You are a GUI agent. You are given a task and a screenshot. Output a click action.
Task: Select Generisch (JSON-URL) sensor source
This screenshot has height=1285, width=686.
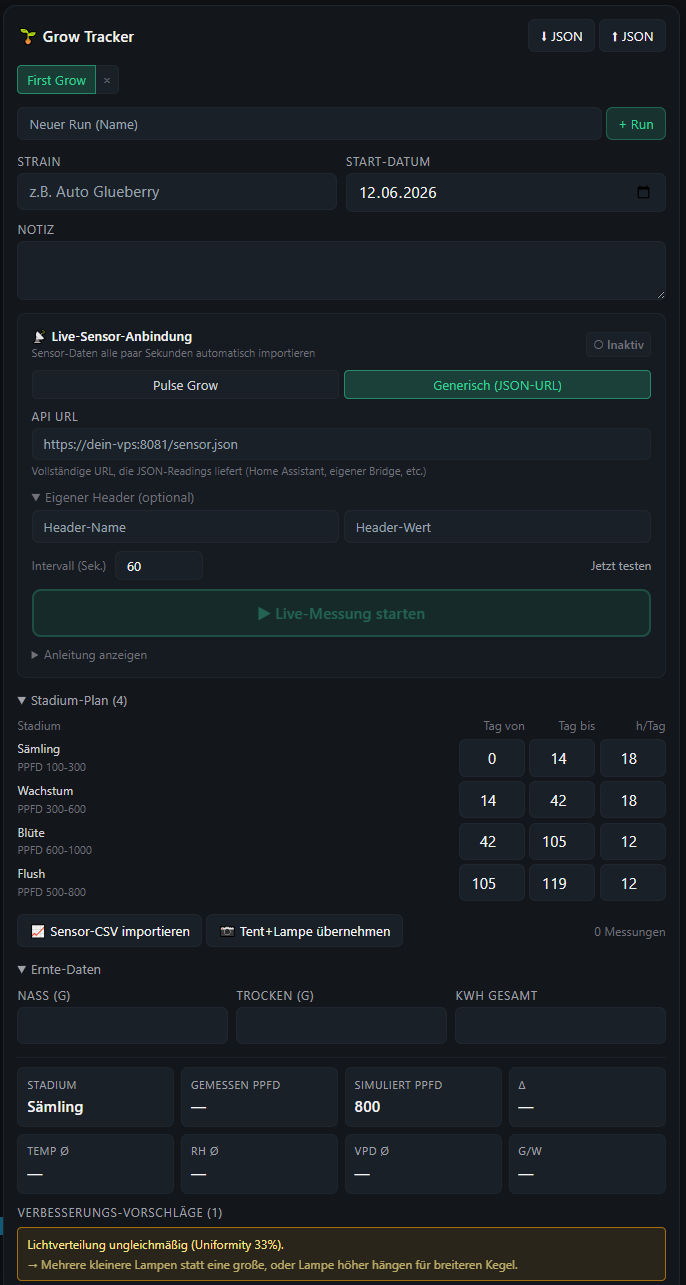tap(497, 385)
